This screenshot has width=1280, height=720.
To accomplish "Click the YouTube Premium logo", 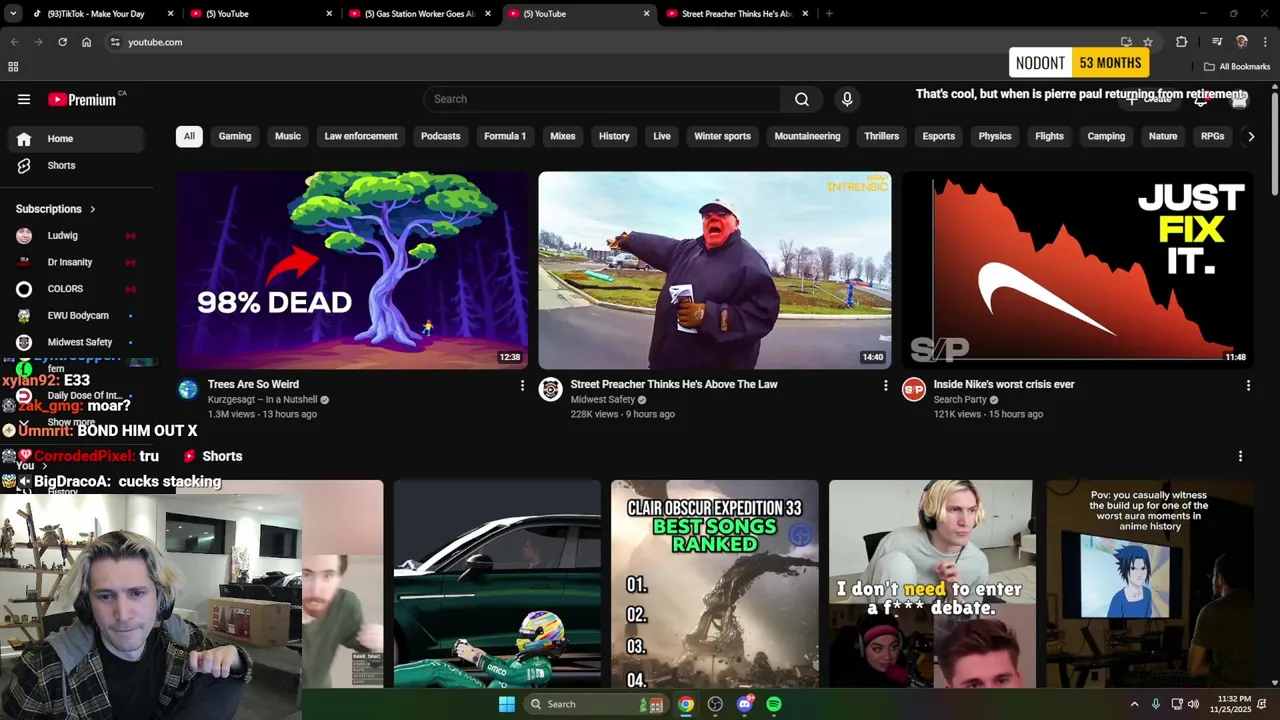I will [82, 99].
